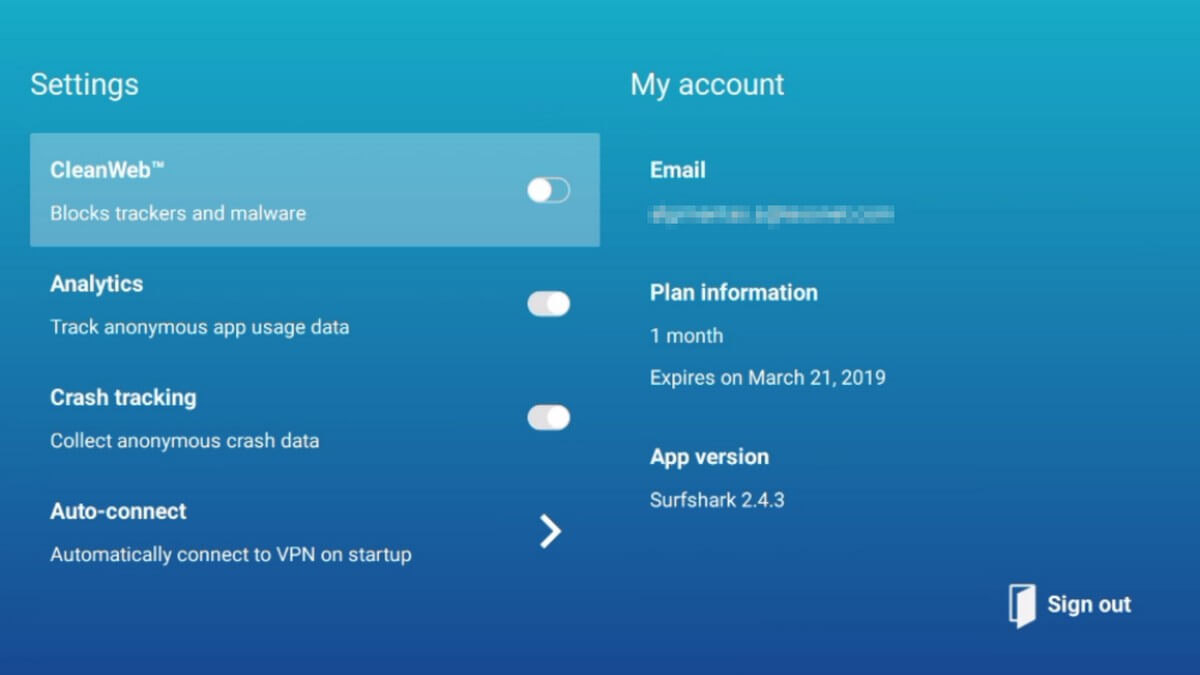
Task: Click the Email label
Action: [678, 170]
